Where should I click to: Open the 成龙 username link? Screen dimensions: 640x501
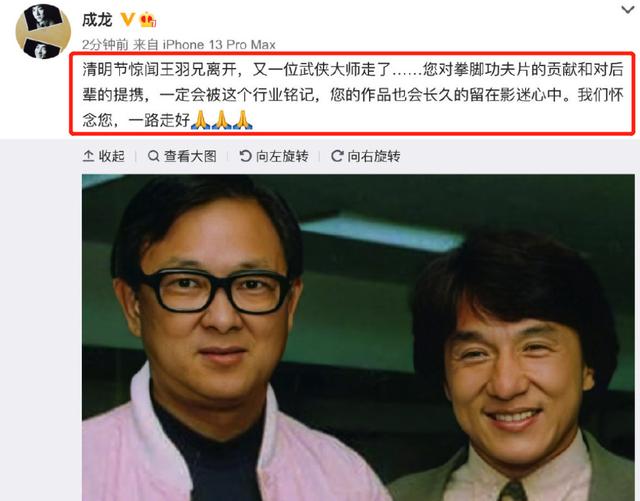pos(97,19)
